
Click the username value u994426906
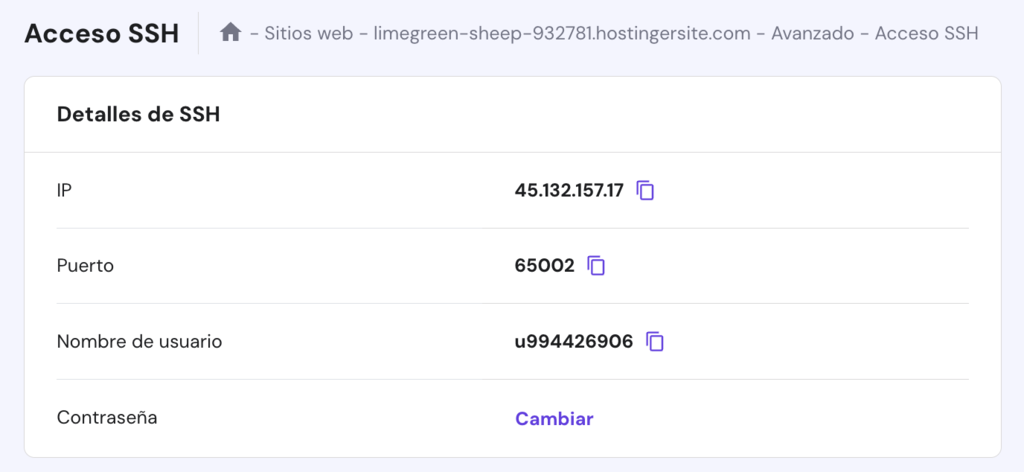[x=573, y=342]
